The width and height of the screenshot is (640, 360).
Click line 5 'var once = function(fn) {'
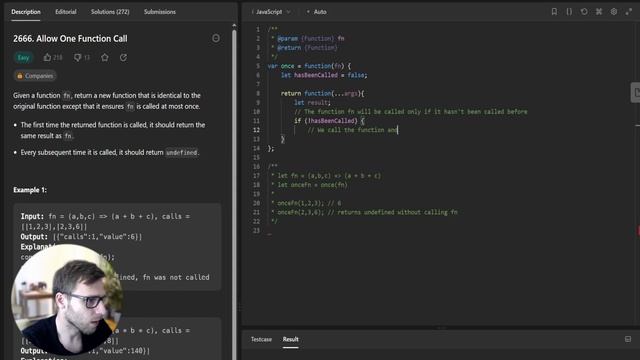tap(309, 66)
